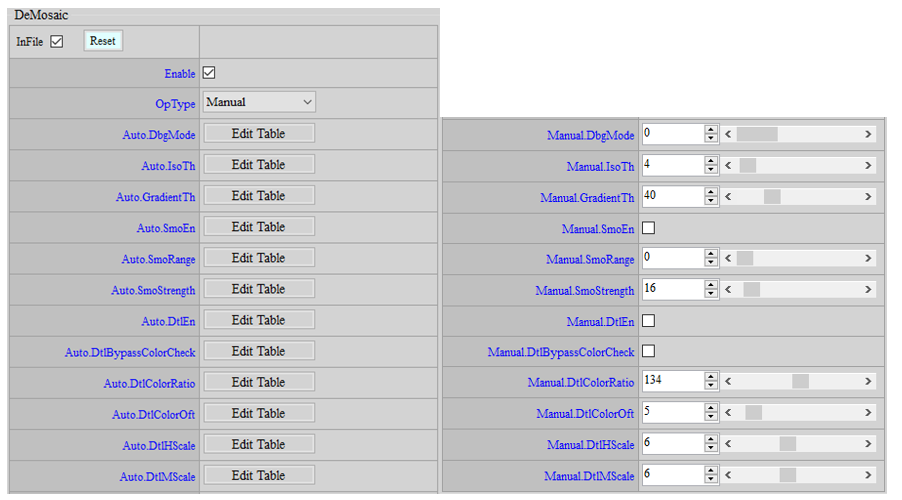Click the Manual.DtlMScale spinner arrows
Screen dimensions: 902x500
(711, 475)
